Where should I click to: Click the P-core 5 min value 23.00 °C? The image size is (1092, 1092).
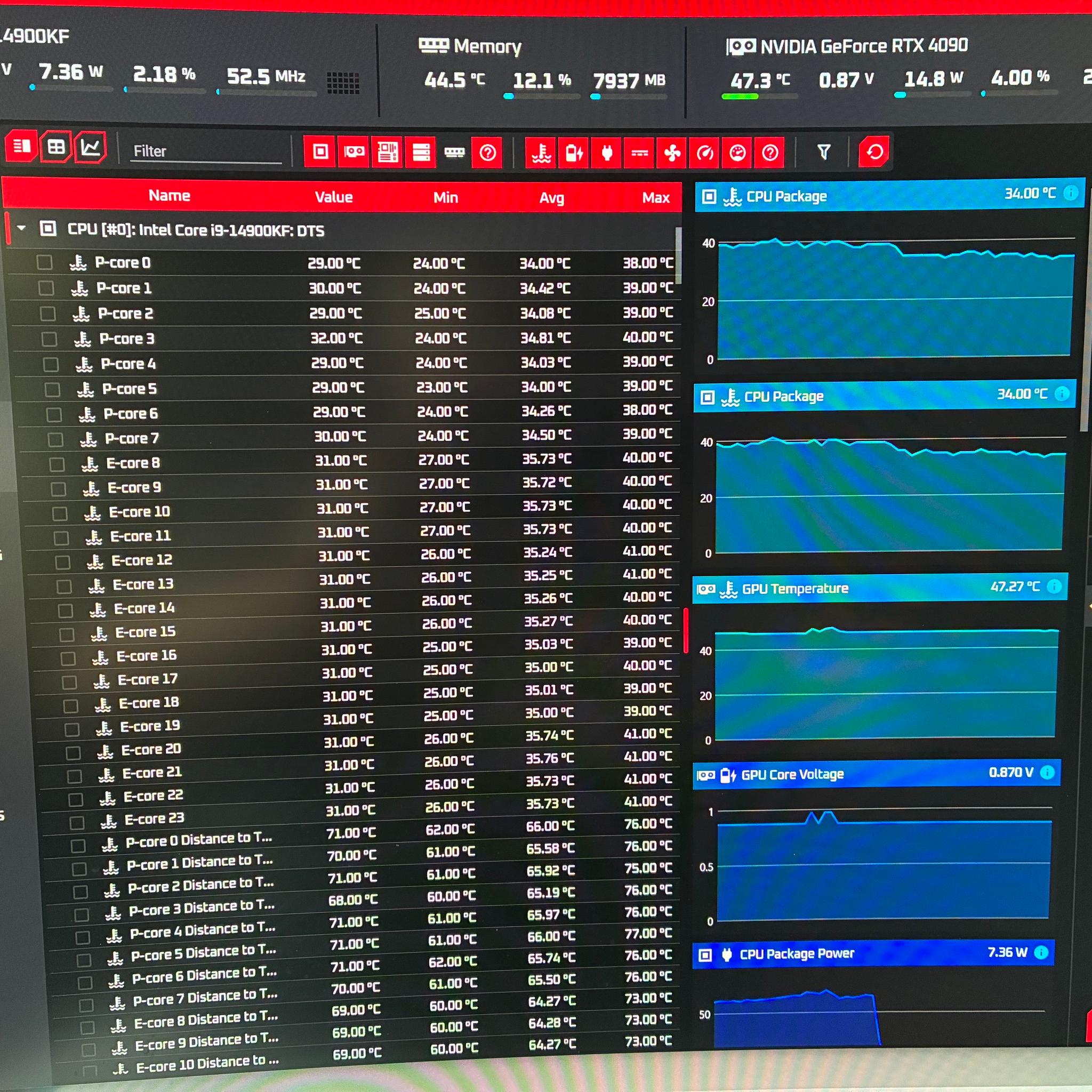click(442, 388)
